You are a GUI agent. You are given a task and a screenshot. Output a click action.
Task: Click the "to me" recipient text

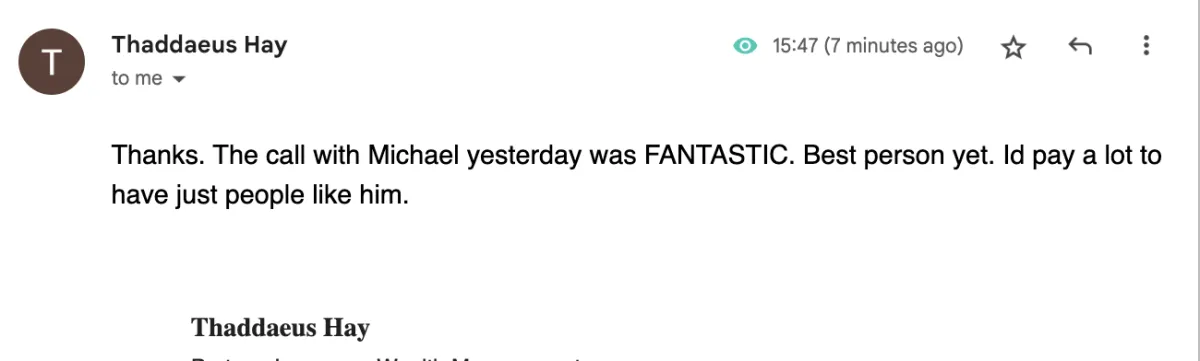pos(137,79)
